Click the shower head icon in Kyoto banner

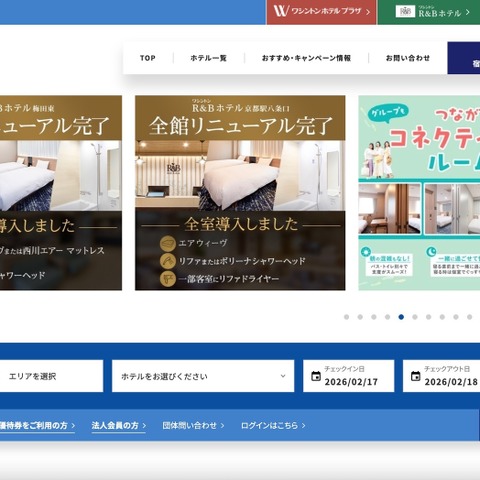168,261
